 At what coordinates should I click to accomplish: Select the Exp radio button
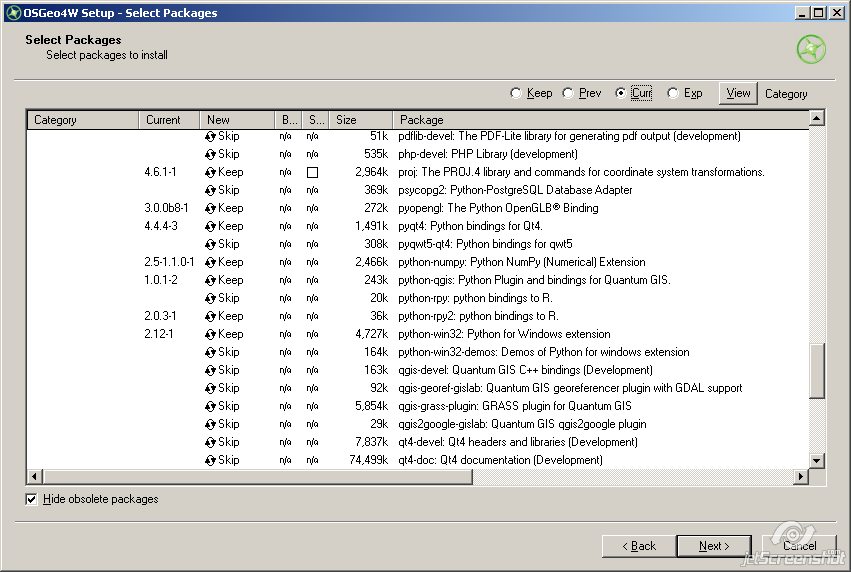672,93
